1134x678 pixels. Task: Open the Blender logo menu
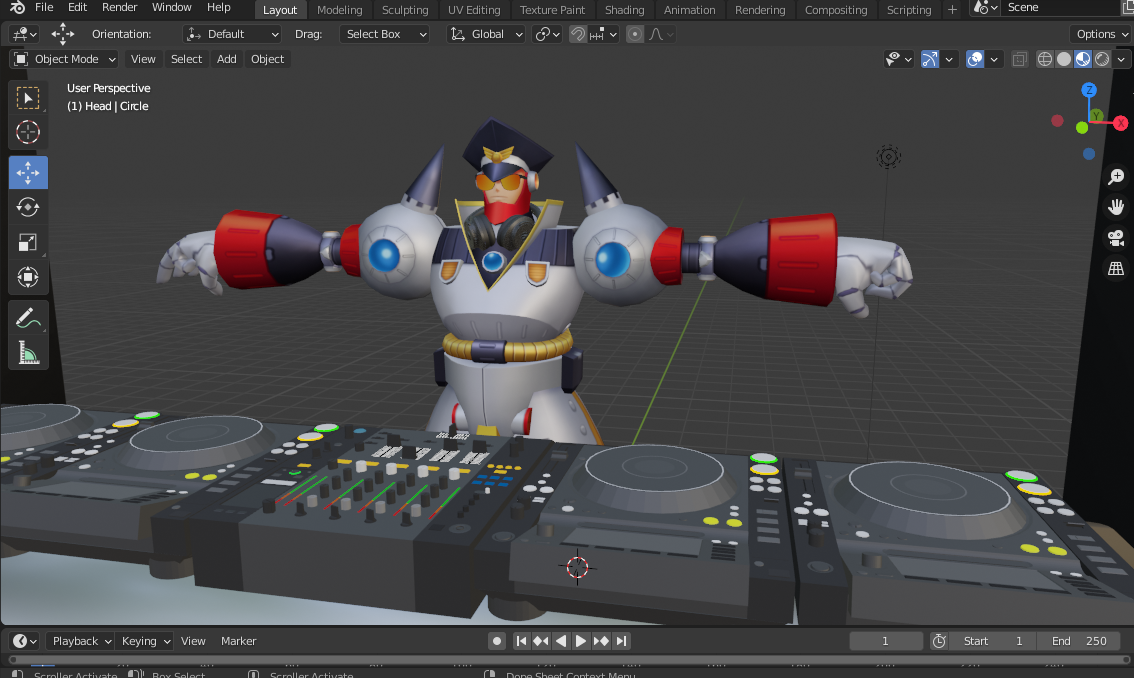17,7
